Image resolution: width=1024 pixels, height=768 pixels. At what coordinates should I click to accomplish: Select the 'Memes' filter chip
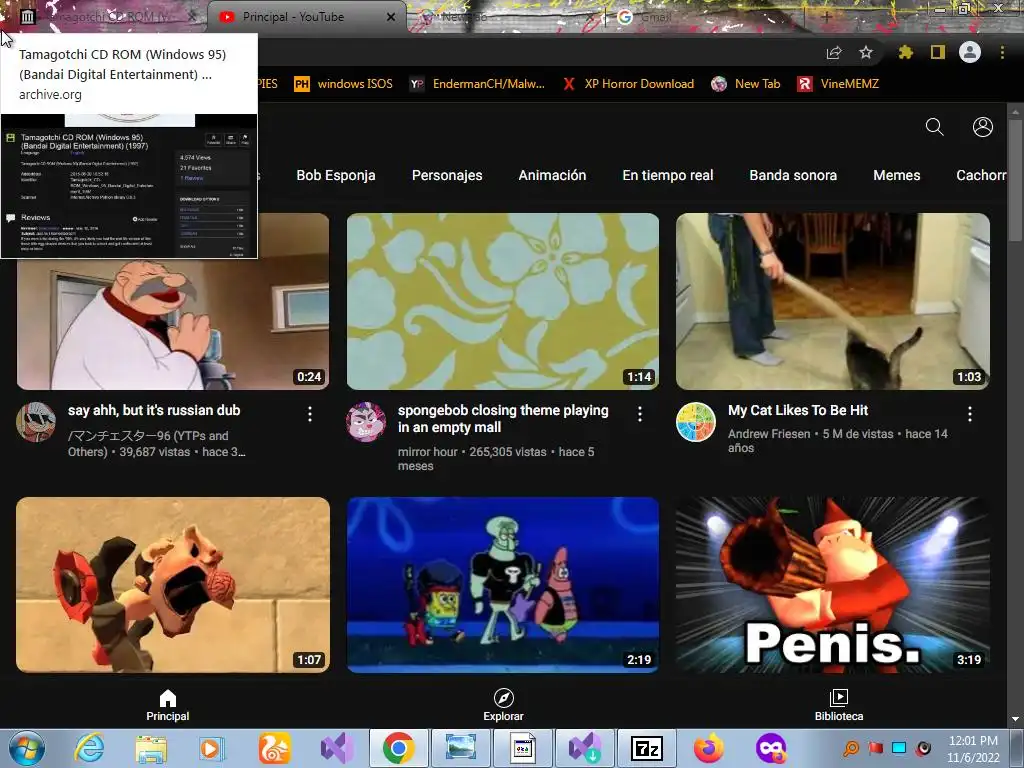pos(897,175)
